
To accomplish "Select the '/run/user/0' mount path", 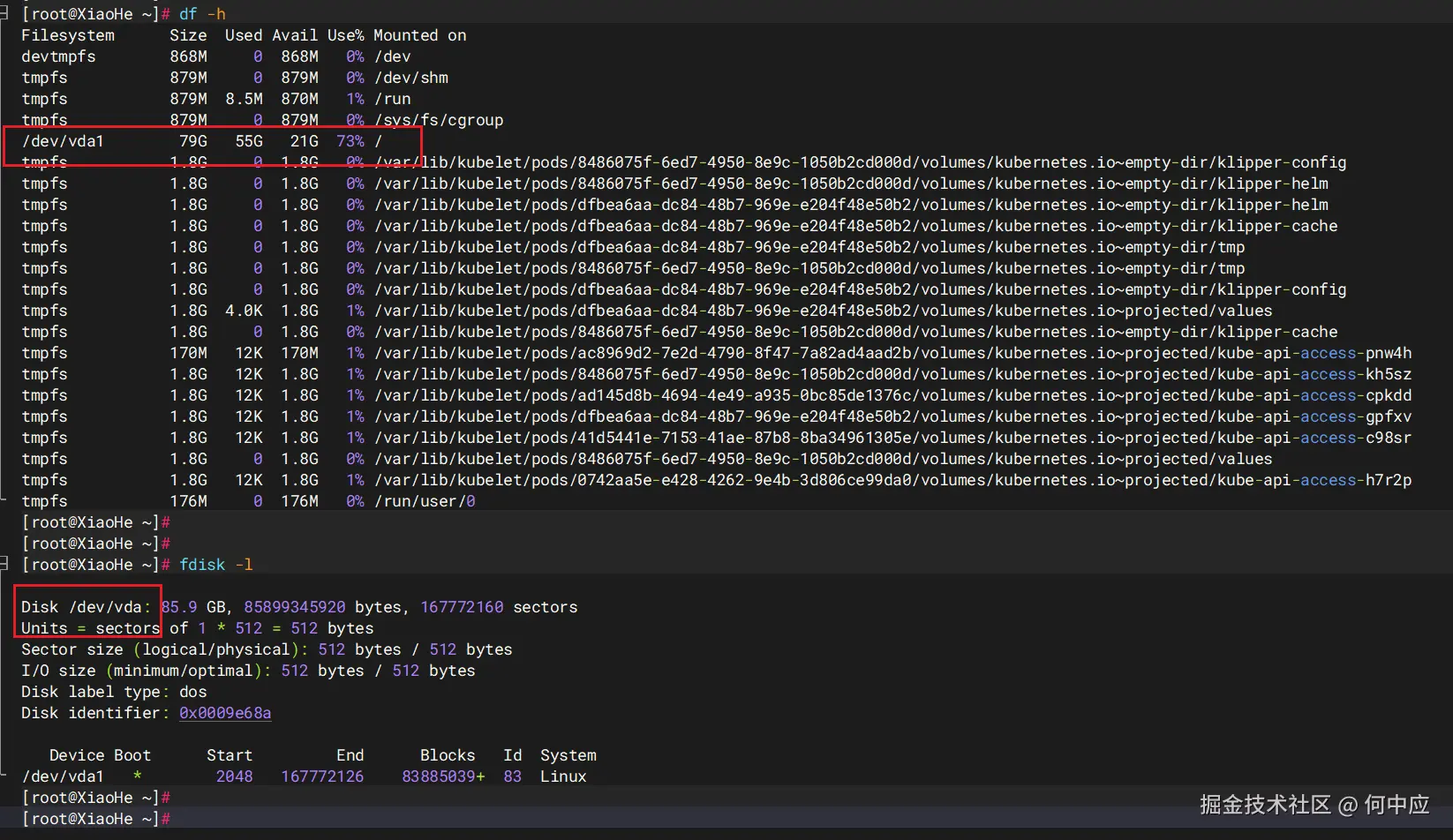I will pos(425,501).
